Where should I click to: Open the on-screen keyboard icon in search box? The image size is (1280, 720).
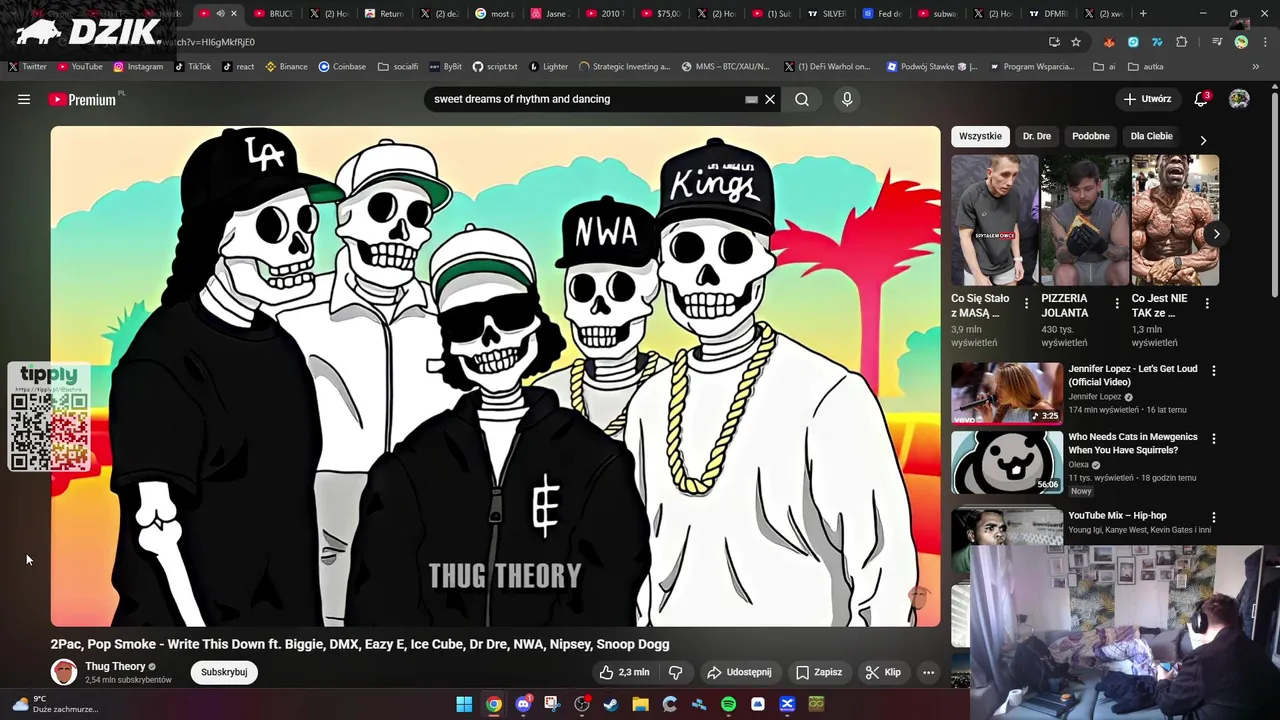[x=751, y=99]
